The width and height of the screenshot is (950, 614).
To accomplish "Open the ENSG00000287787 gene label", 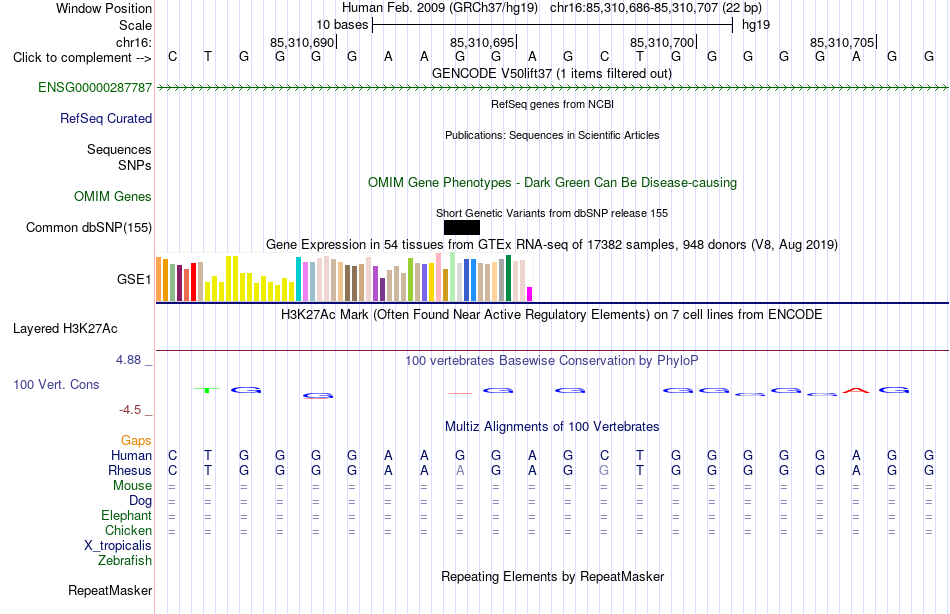I will 95,87.
